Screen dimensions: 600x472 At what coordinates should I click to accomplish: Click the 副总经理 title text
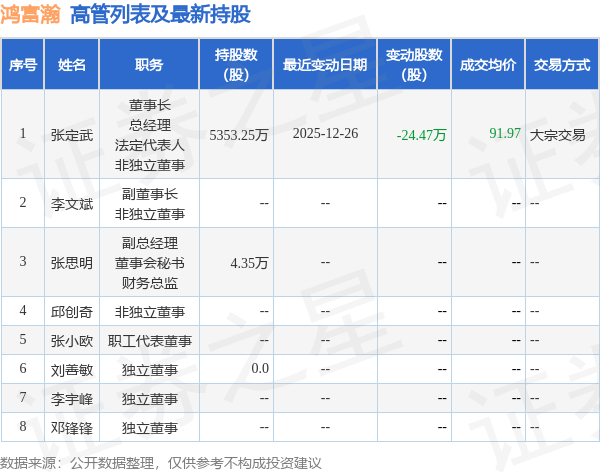(150, 243)
